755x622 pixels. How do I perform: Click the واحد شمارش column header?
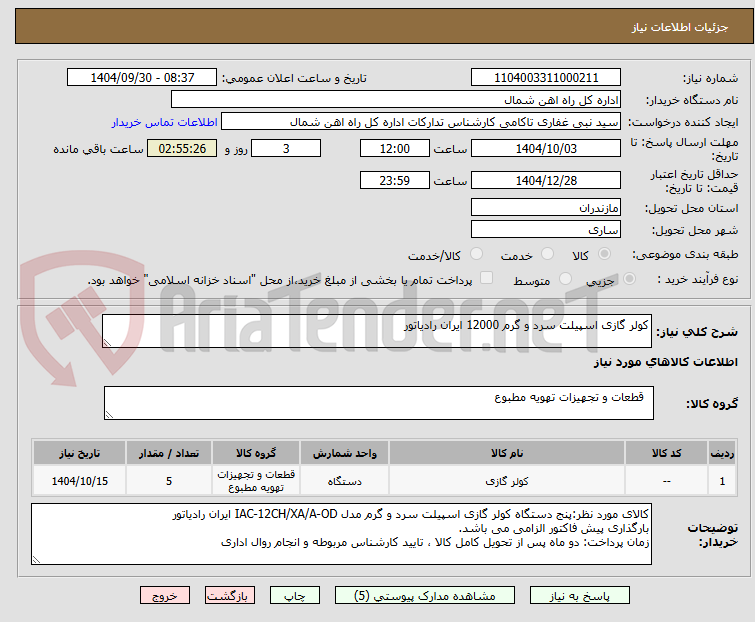[345, 453]
